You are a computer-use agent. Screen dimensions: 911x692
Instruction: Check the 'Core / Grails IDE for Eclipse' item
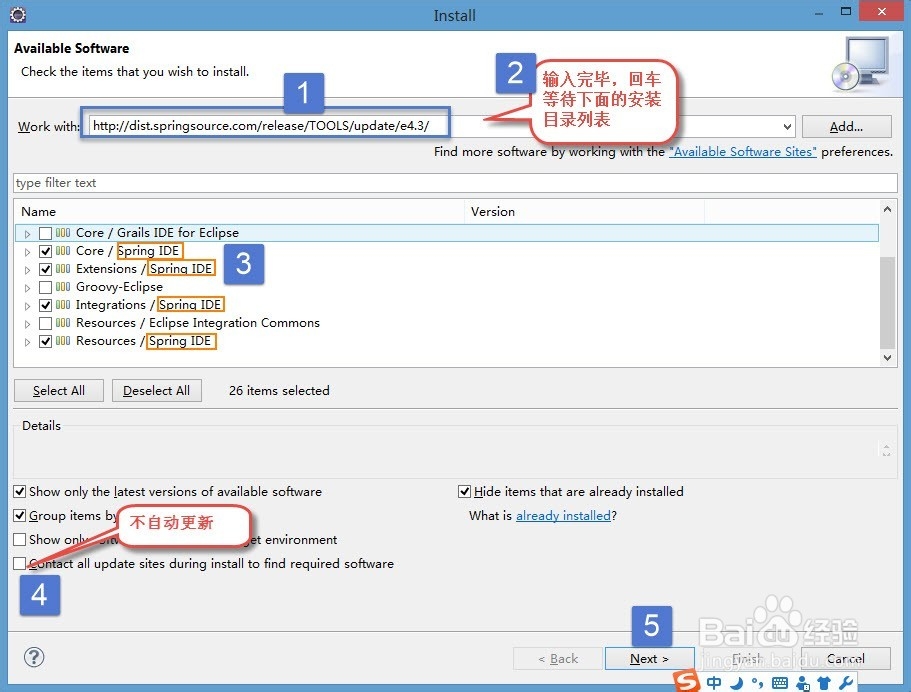[44, 232]
